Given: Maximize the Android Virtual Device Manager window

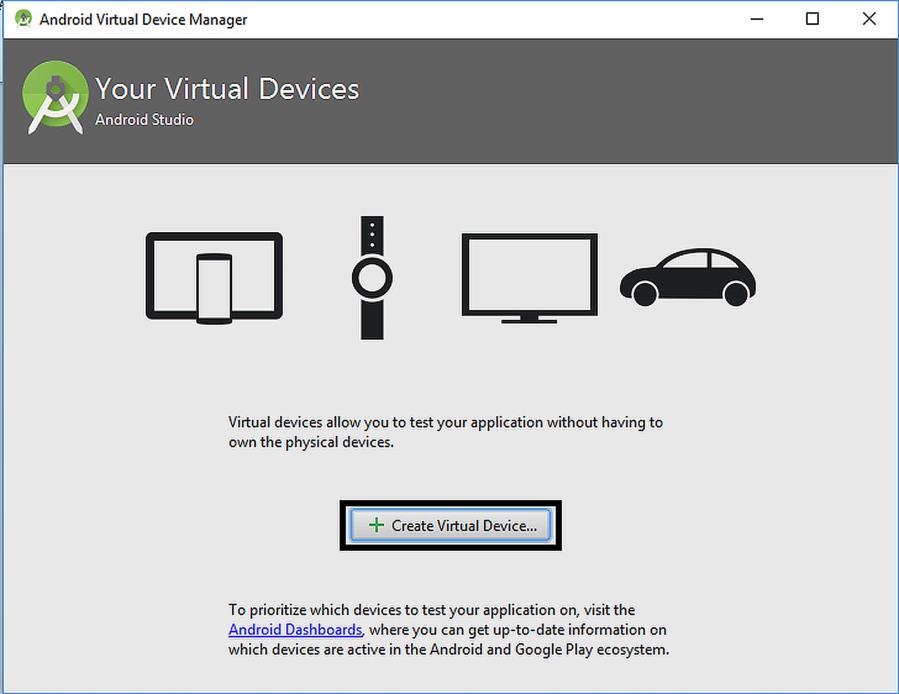Looking at the screenshot, I should click(x=812, y=19).
